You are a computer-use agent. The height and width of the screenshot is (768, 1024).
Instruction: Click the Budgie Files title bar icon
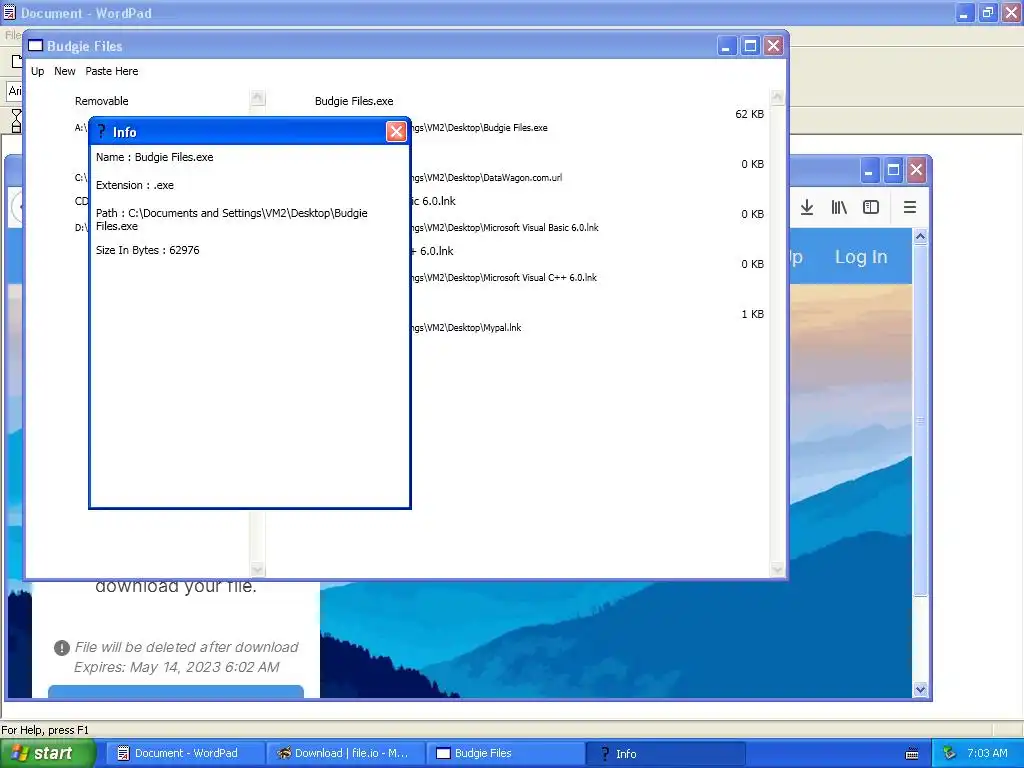click(x=35, y=46)
